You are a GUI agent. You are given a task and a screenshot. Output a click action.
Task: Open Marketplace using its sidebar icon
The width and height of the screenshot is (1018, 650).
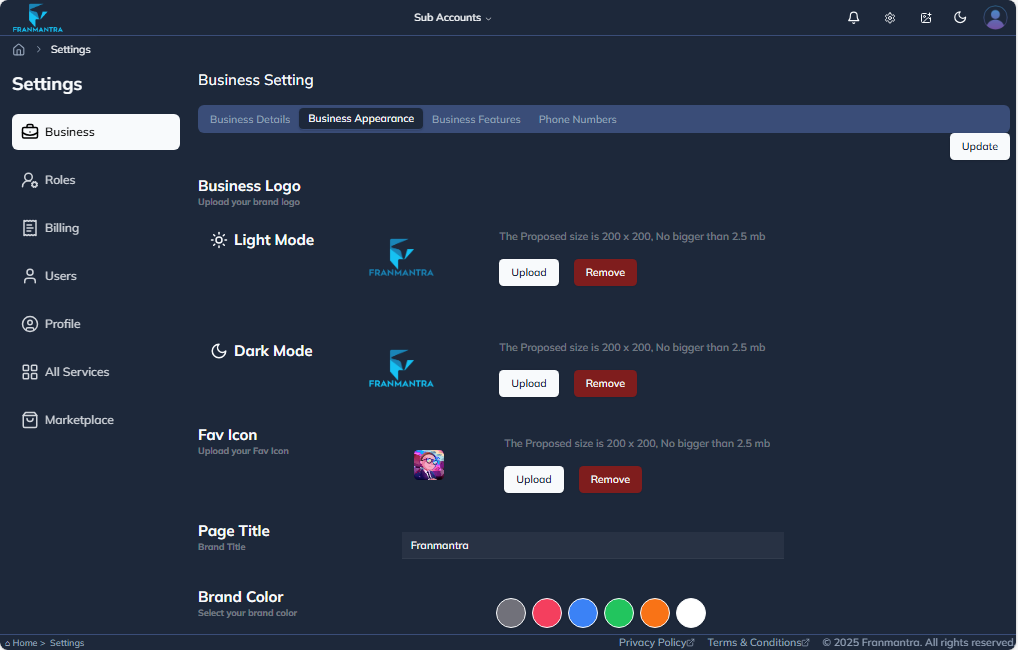pyautogui.click(x=28, y=419)
